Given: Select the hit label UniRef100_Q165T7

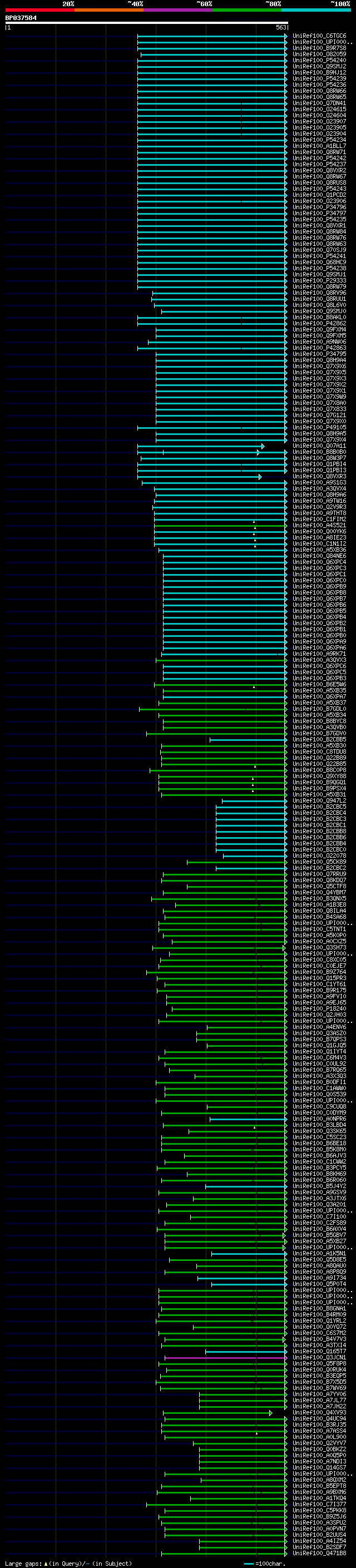Looking at the screenshot, I should coord(319,1351).
